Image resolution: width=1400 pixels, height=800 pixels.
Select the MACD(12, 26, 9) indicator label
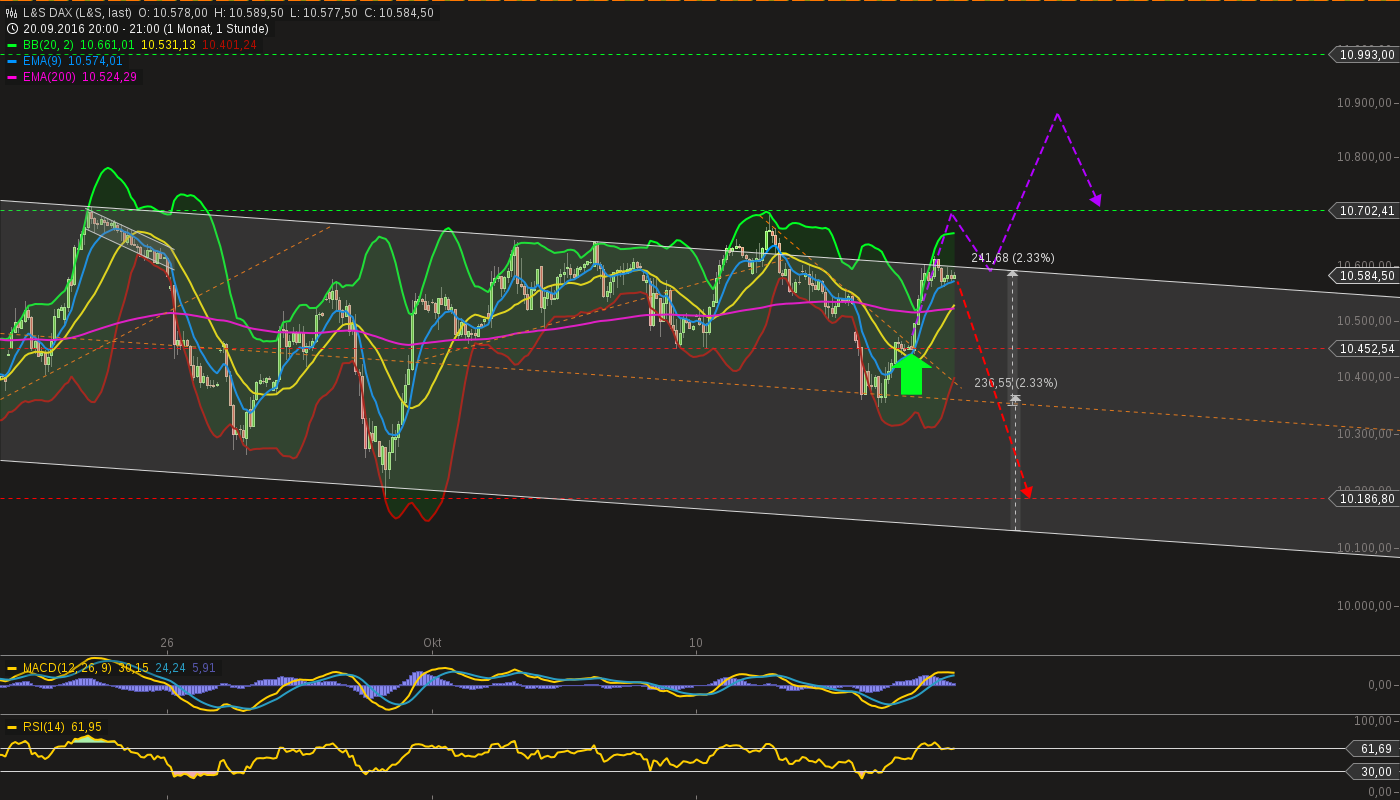(67, 668)
